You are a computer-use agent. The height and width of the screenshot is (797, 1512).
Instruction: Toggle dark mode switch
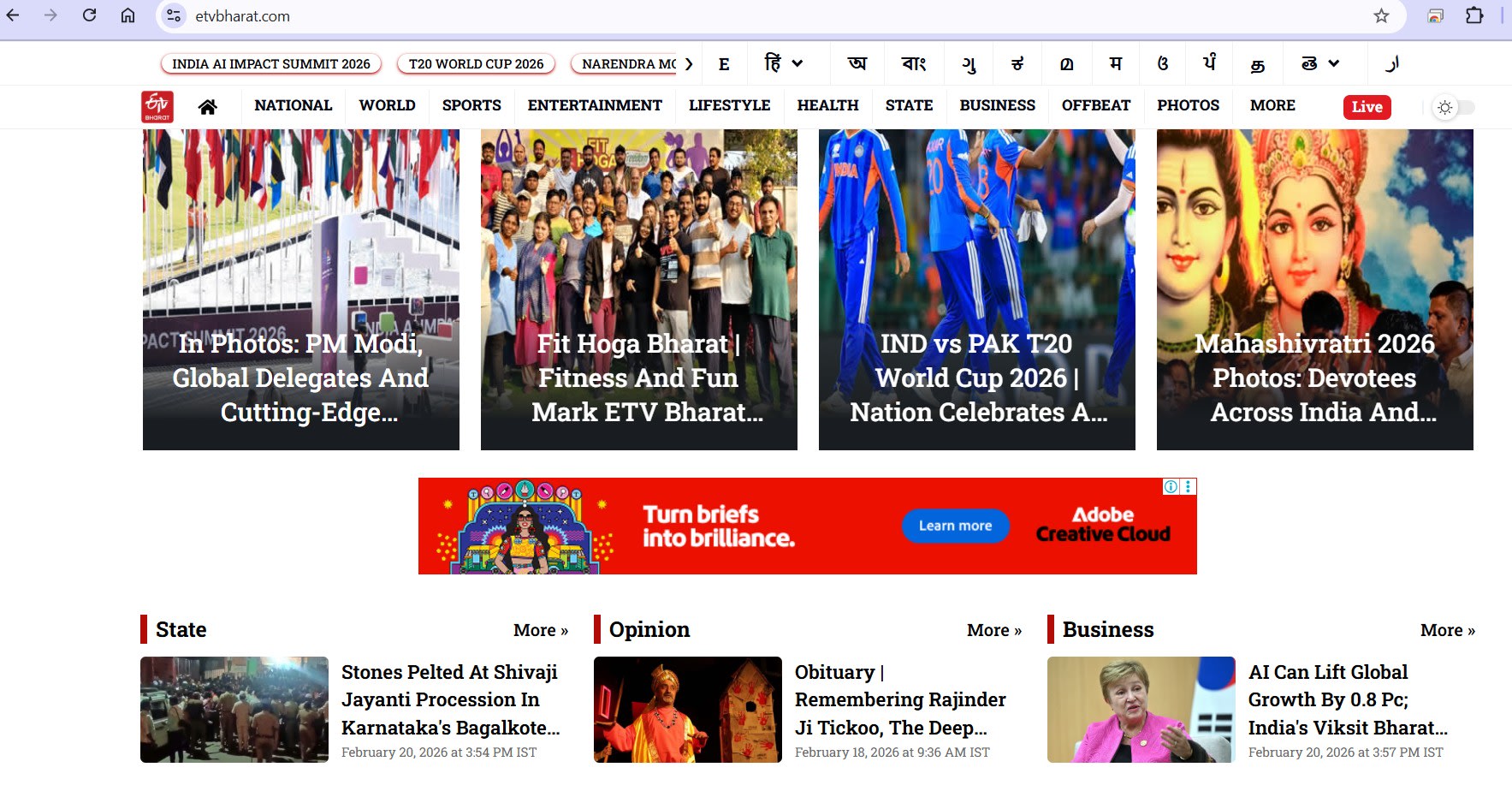(x=1454, y=107)
